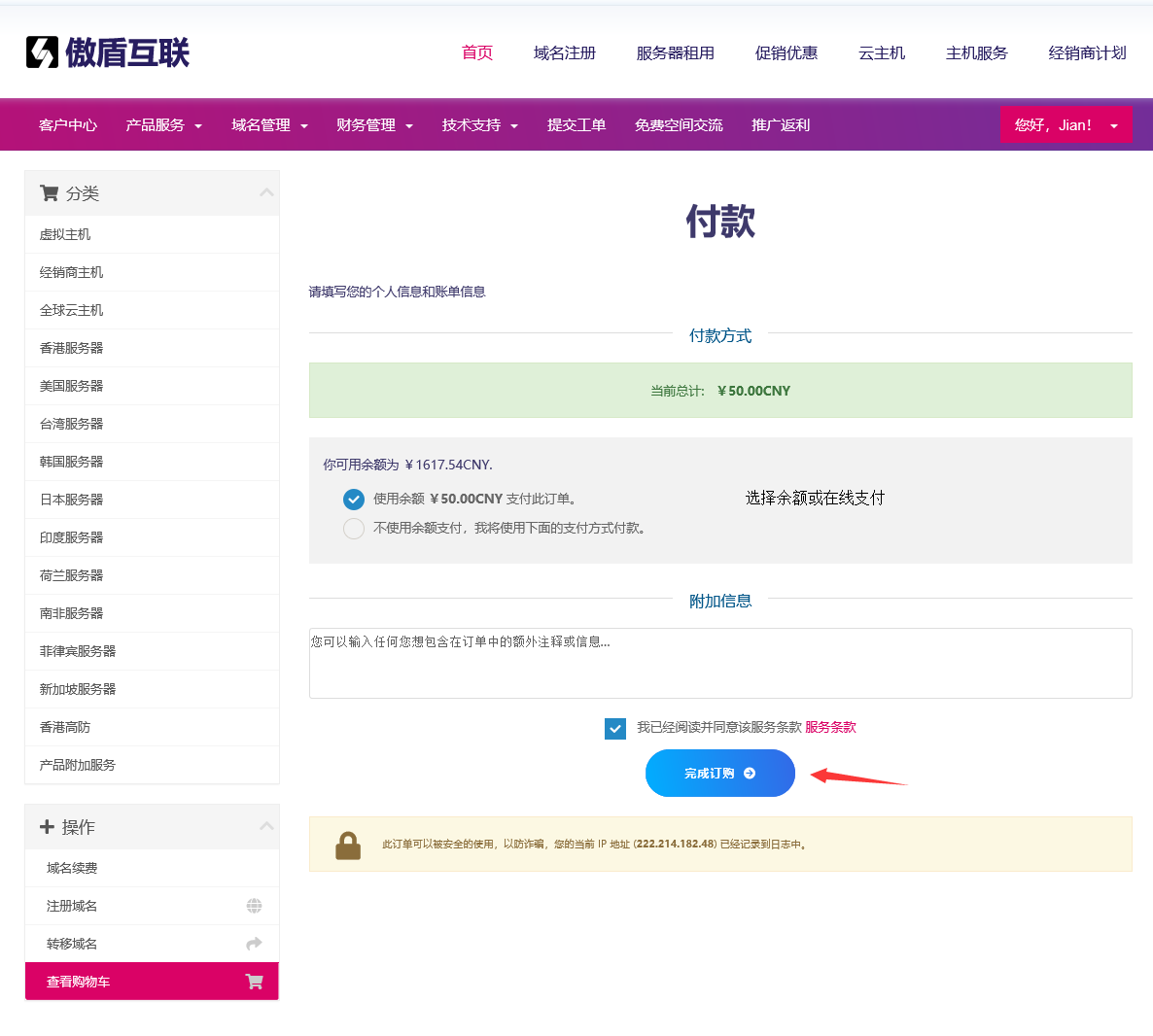Click the cart icon in 查看购物车
Viewport: 1153px width, 1036px height.
click(254, 982)
